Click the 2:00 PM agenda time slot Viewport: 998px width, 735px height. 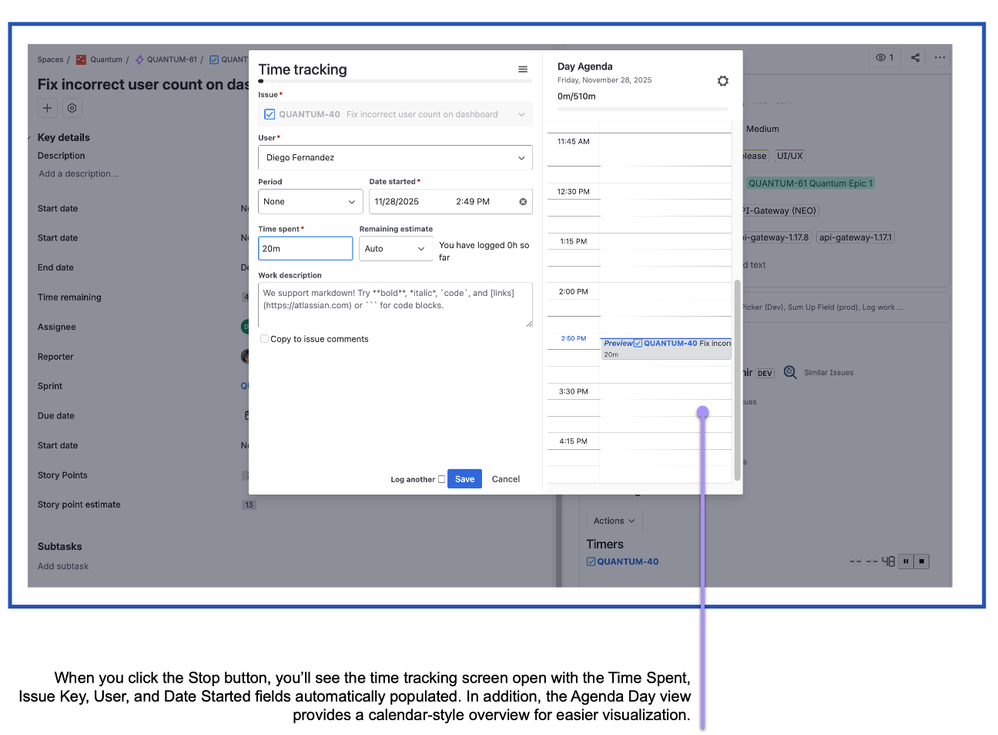click(666, 291)
